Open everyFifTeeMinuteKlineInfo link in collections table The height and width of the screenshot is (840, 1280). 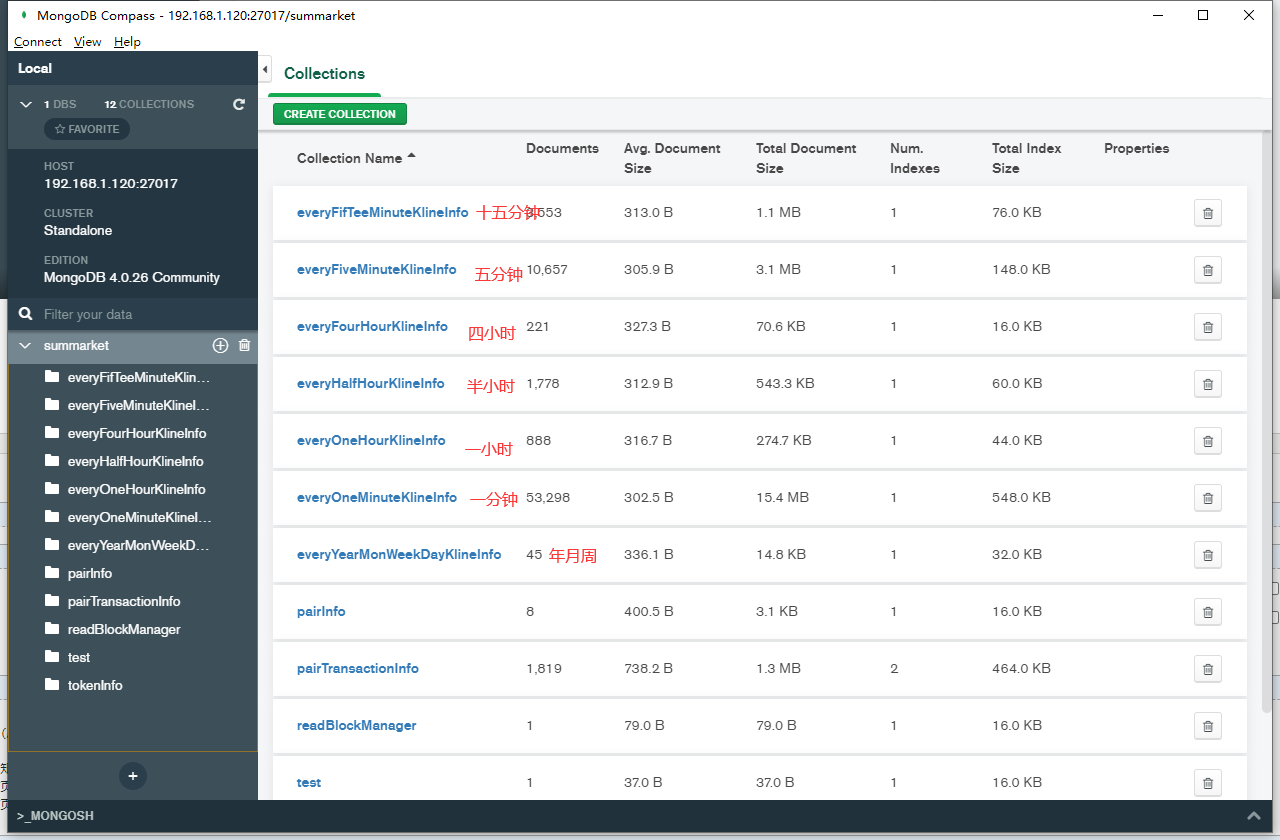point(383,212)
